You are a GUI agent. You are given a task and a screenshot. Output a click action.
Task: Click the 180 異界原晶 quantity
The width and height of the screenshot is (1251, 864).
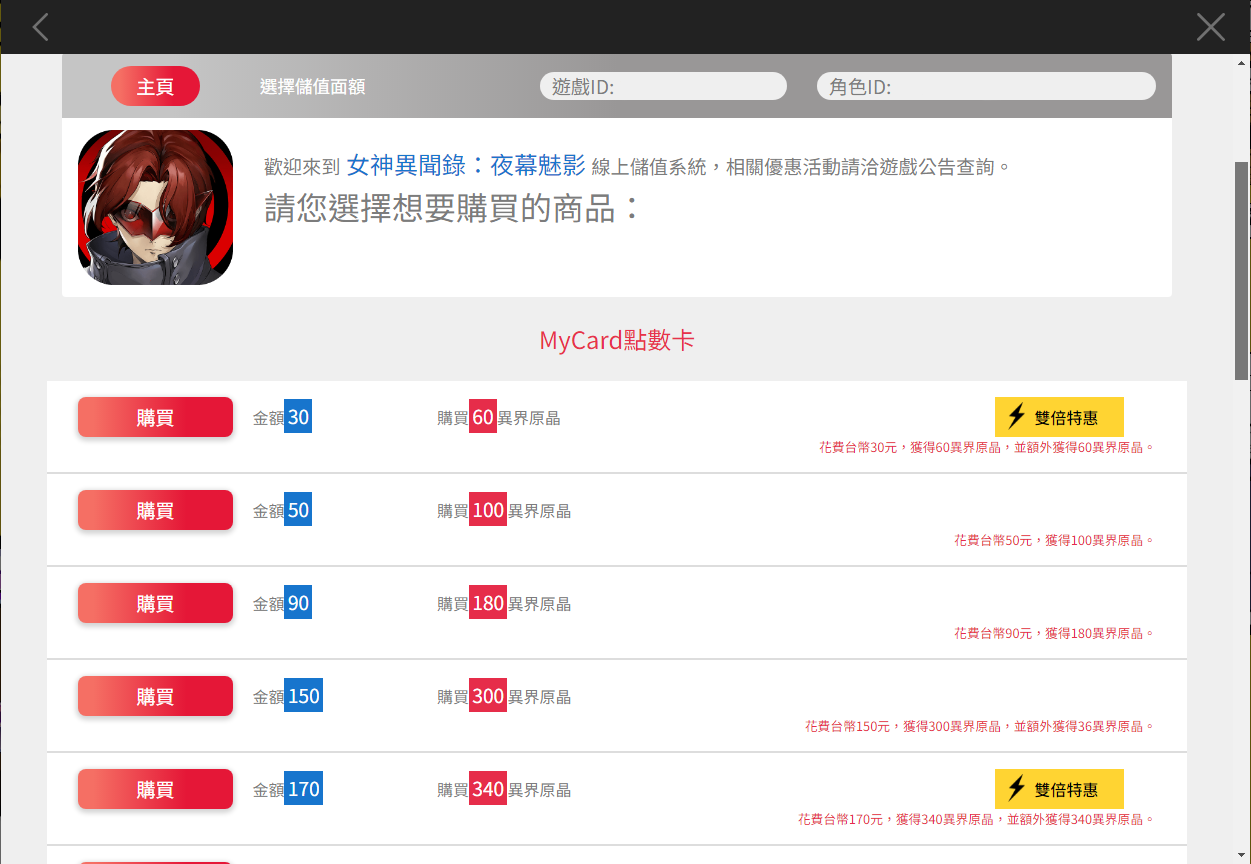click(488, 603)
